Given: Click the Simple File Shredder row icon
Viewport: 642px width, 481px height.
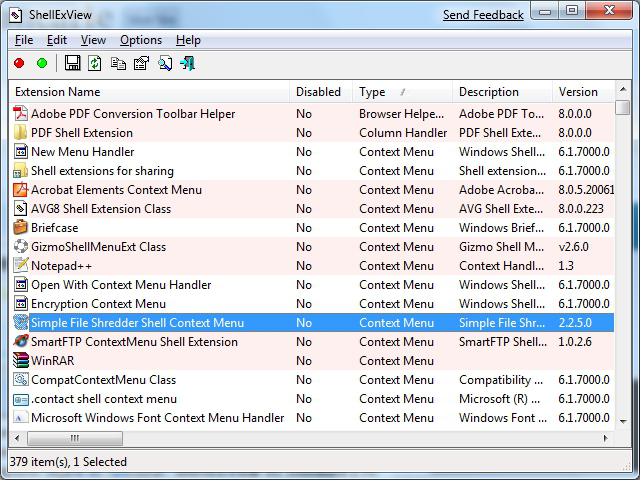Looking at the screenshot, I should [20, 323].
